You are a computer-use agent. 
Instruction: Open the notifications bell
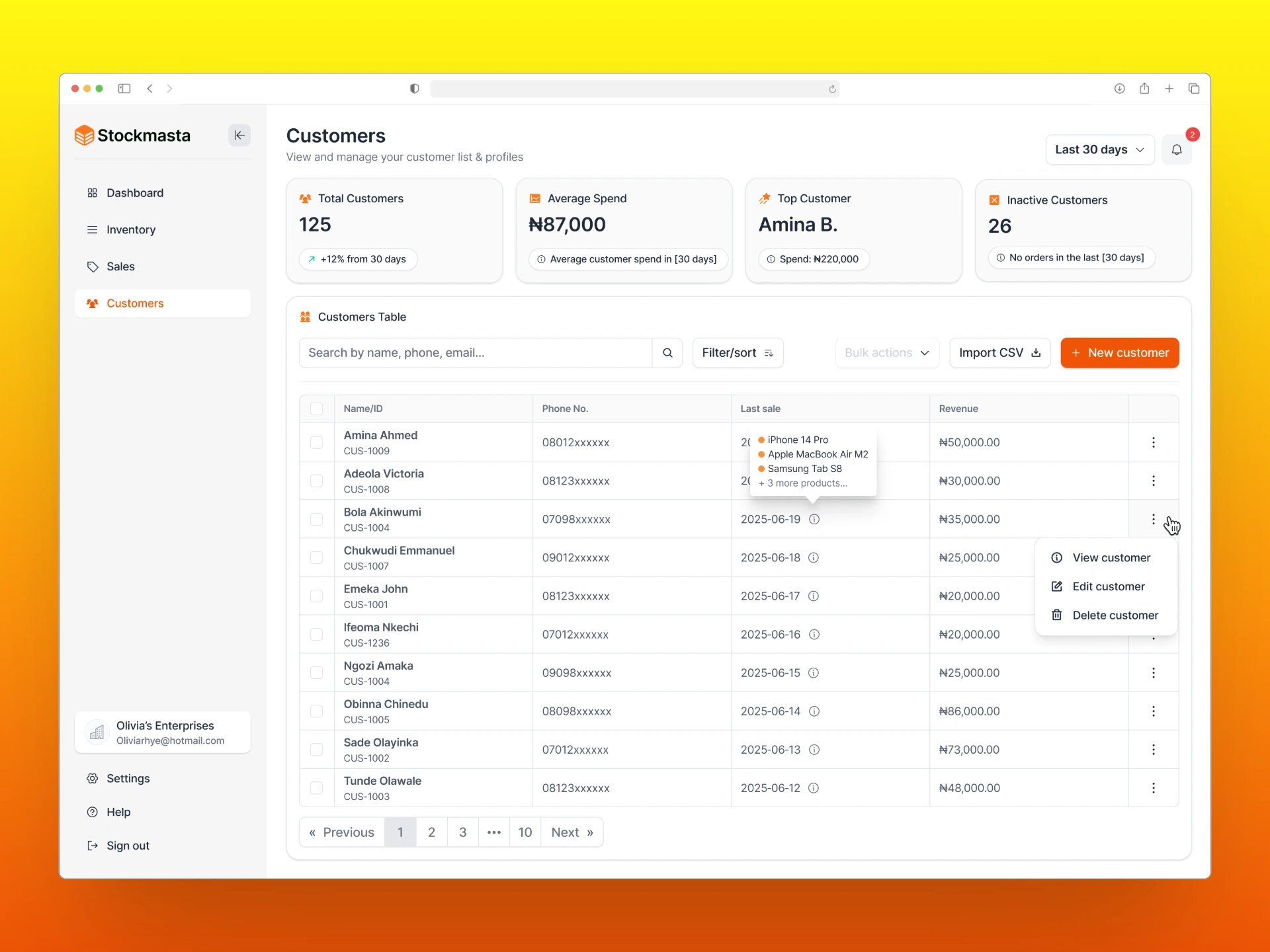(x=1176, y=149)
